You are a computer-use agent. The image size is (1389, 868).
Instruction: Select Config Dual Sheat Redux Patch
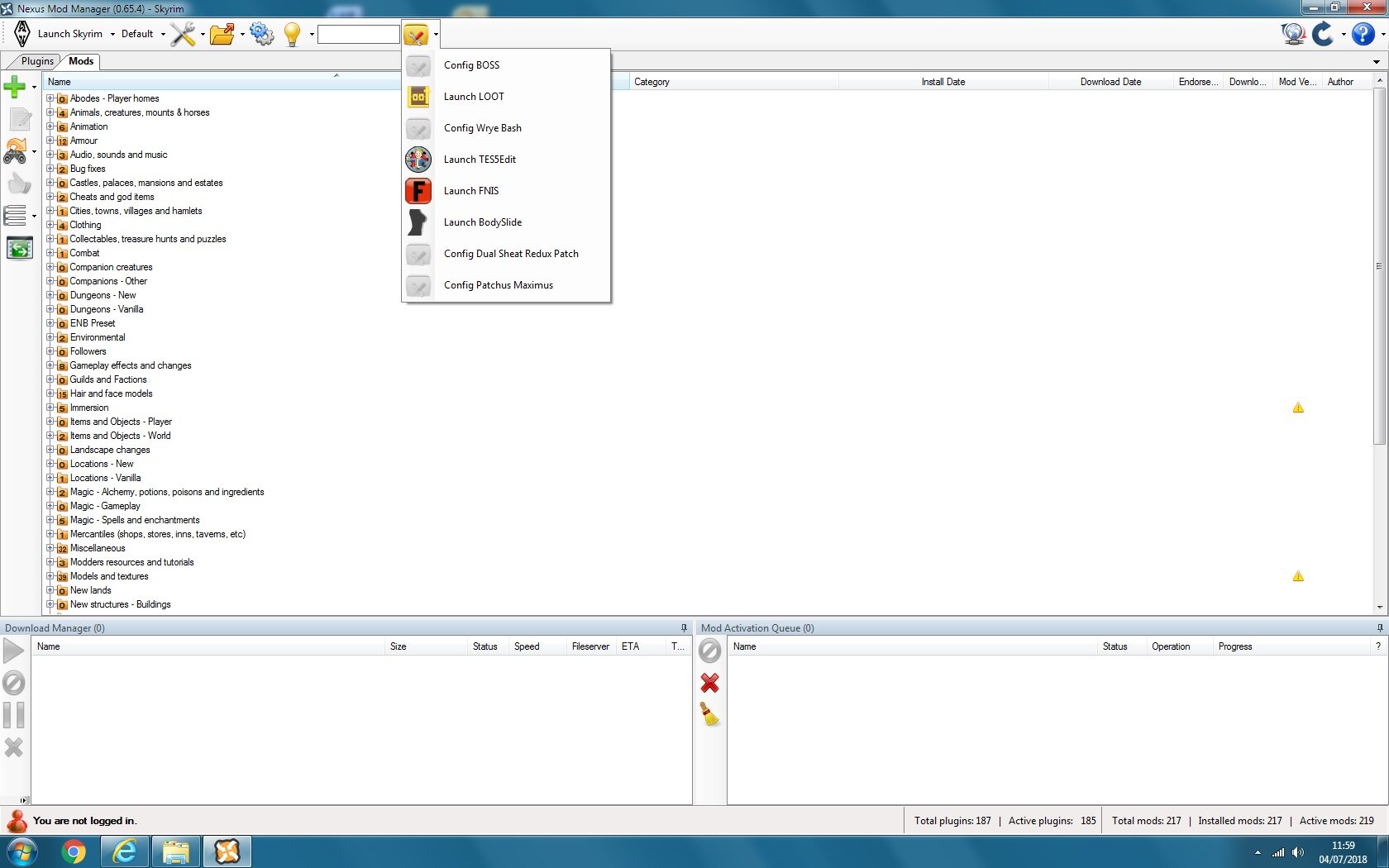(x=506, y=254)
